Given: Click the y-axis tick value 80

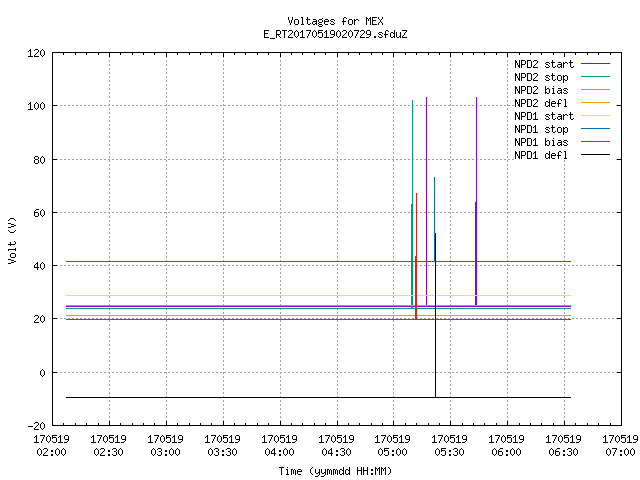Looking at the screenshot, I should 39,160.
